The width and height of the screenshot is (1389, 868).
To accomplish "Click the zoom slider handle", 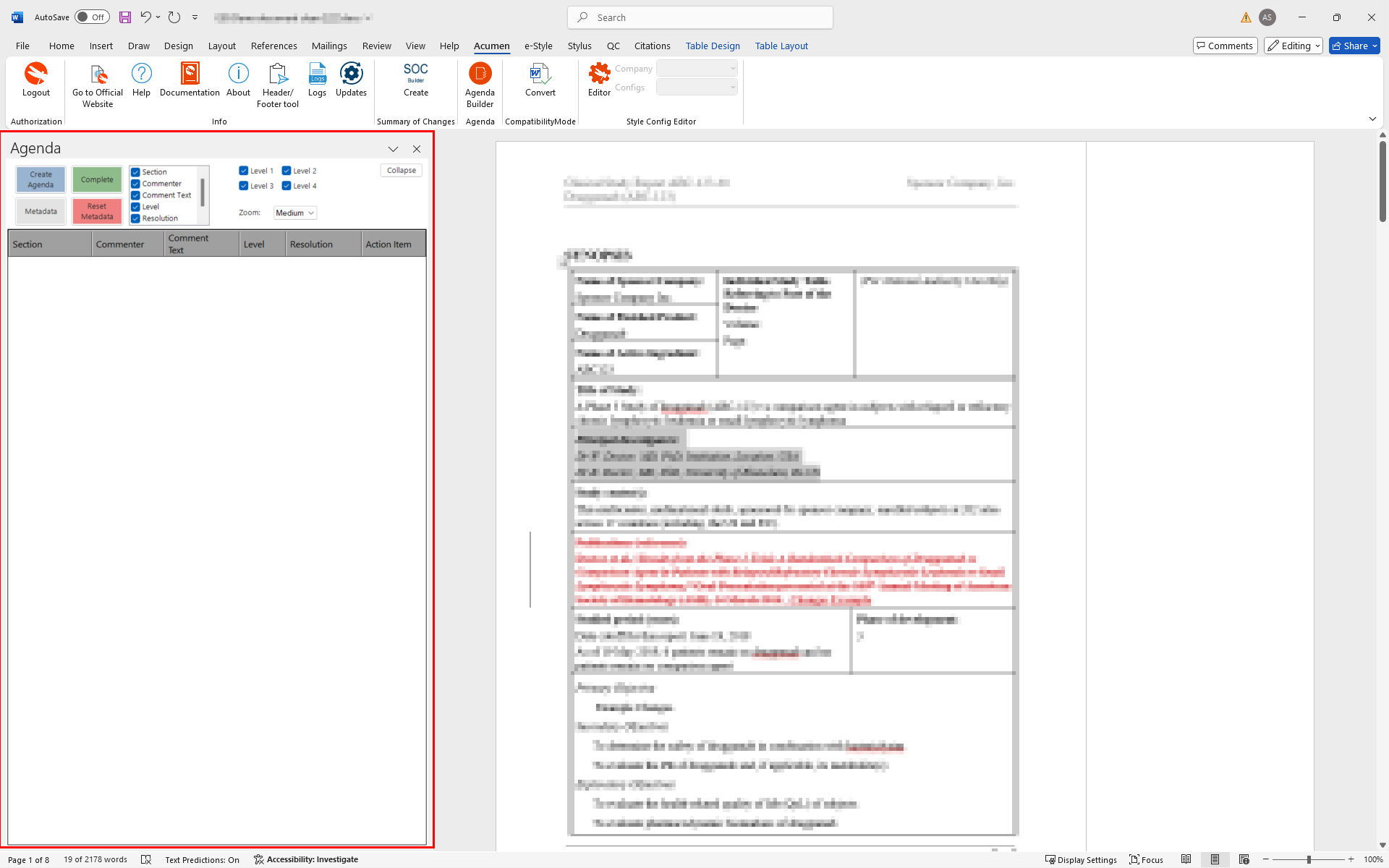I will tap(1309, 859).
